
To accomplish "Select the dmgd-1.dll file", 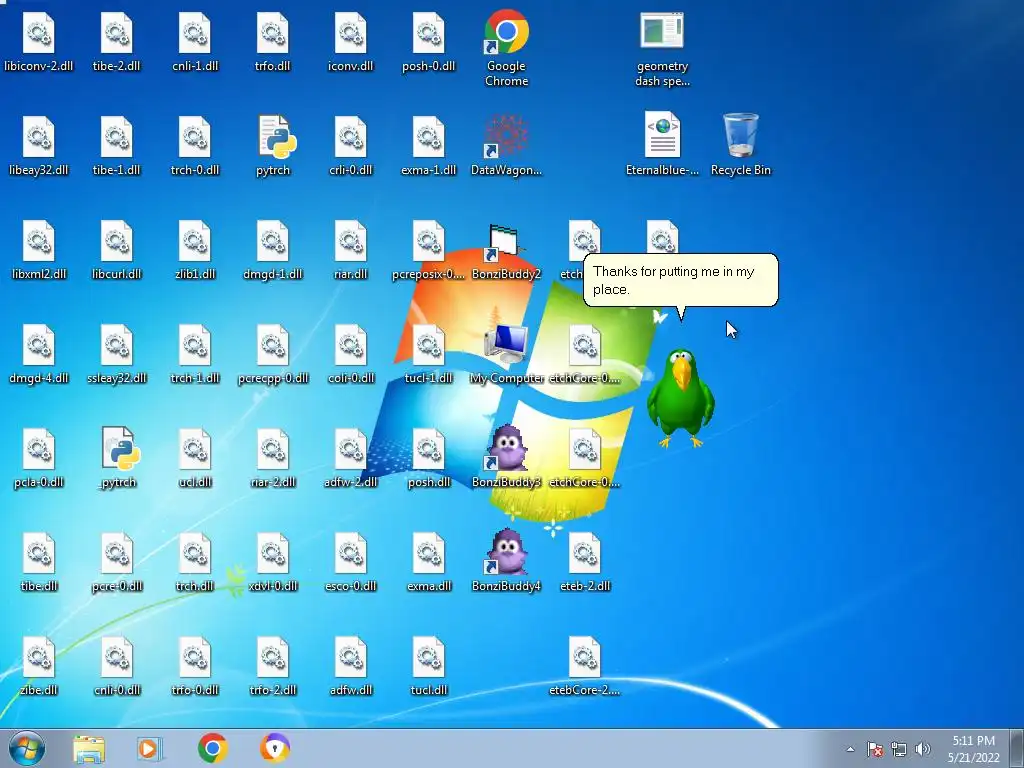I will point(272,250).
